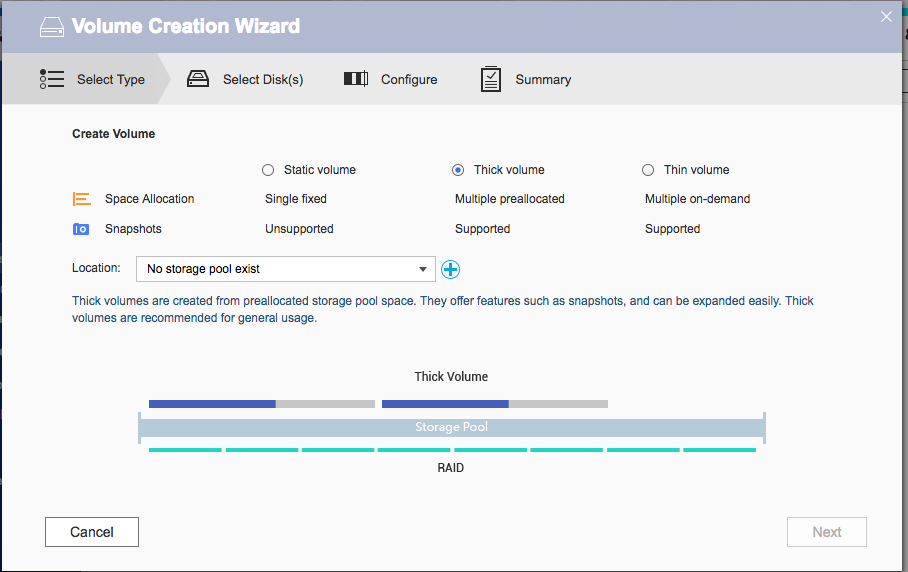Click the blue Snapshots camera icon
Viewport: 908px width, 572px height.
[x=82, y=229]
